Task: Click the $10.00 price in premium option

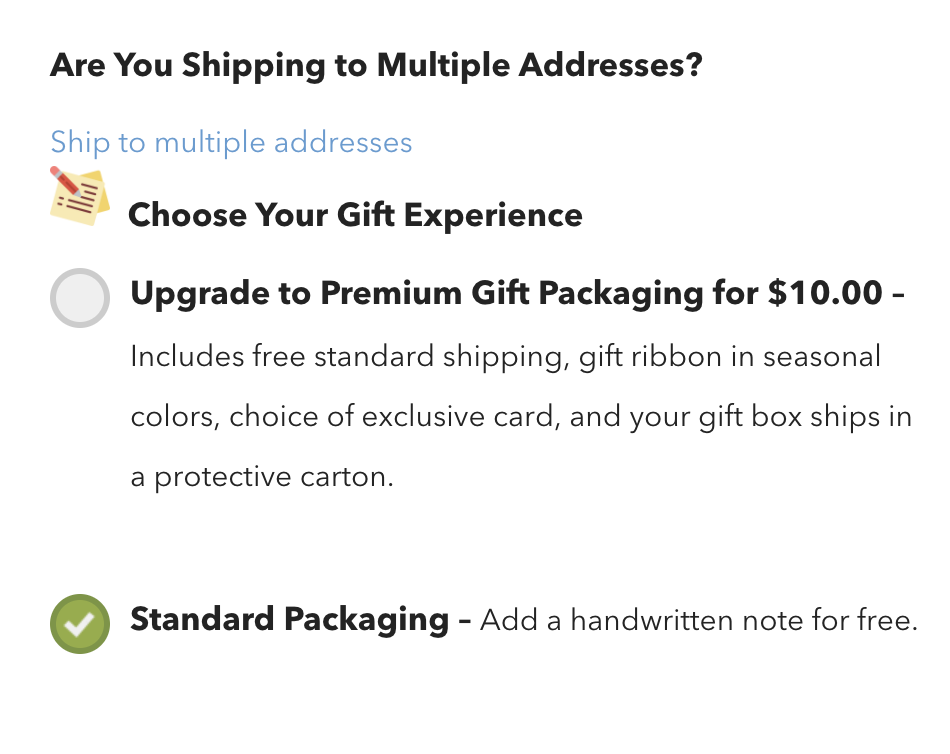Action: coord(825,293)
